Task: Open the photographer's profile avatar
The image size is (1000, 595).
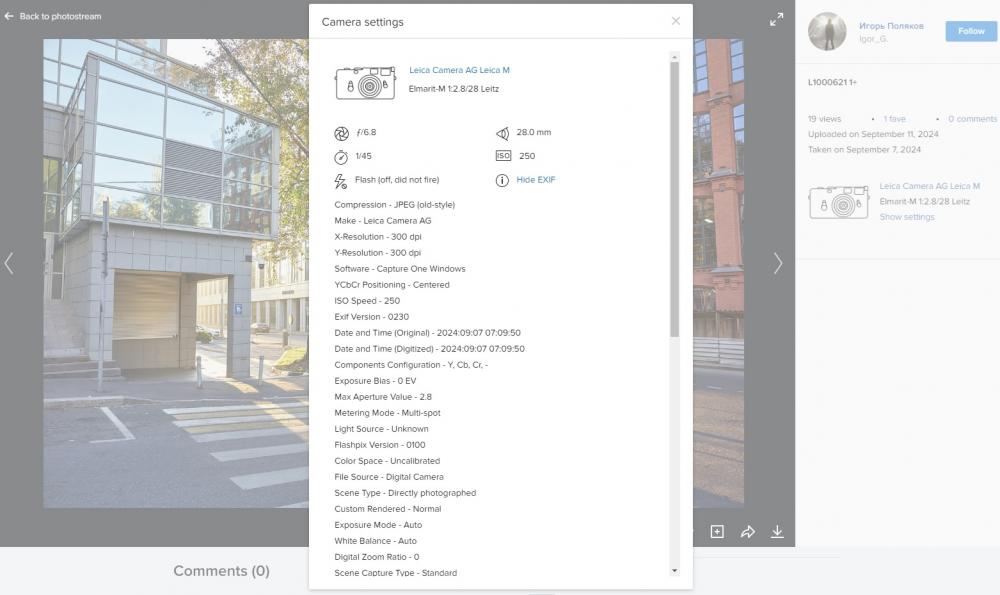Action: [827, 31]
